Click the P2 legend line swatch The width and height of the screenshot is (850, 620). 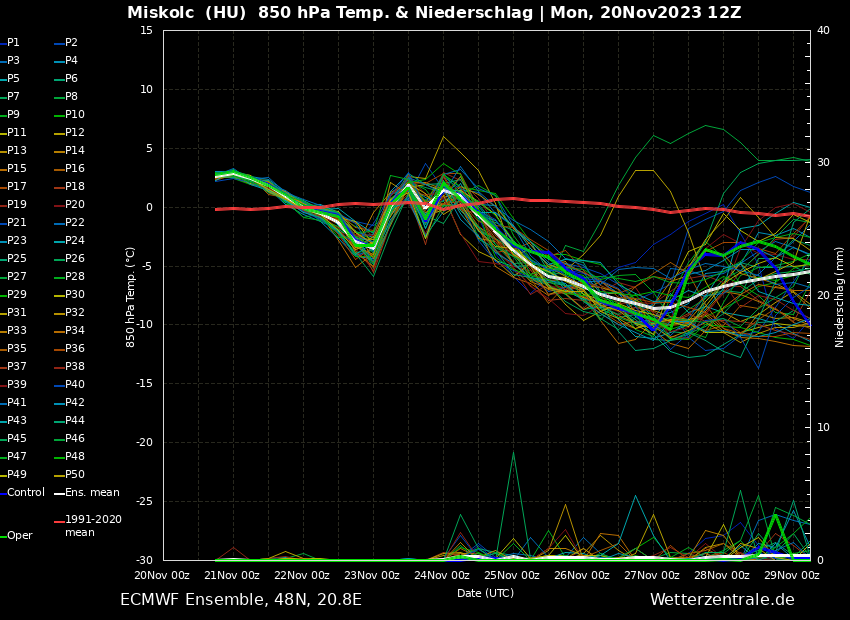(59, 43)
